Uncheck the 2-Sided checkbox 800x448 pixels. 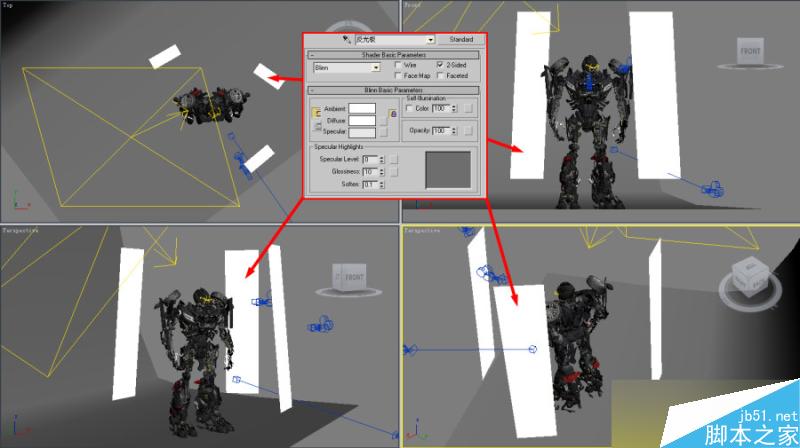(440, 65)
